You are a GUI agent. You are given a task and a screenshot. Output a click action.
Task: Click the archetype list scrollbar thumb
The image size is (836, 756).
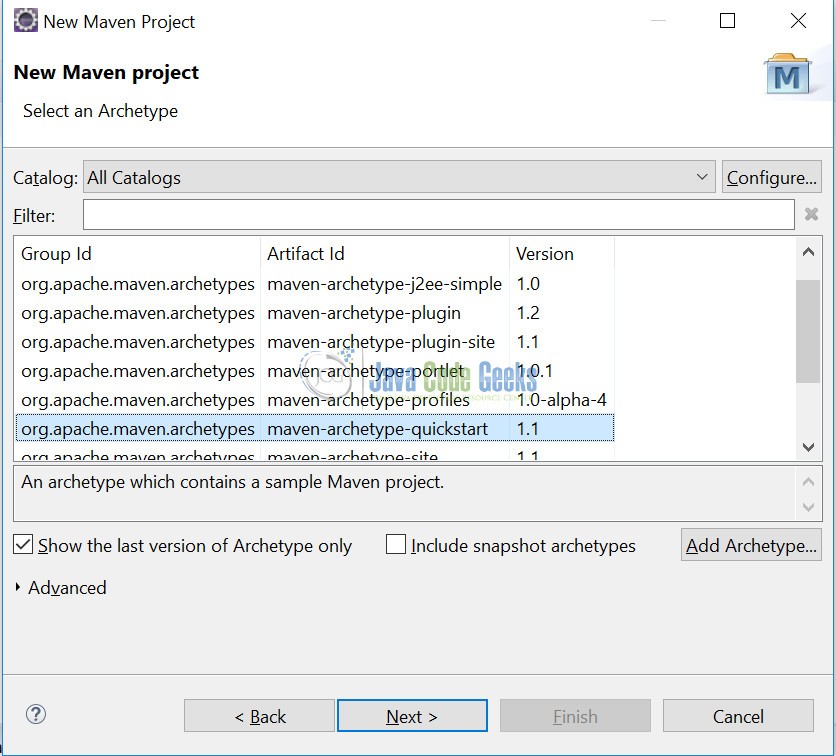tap(808, 331)
